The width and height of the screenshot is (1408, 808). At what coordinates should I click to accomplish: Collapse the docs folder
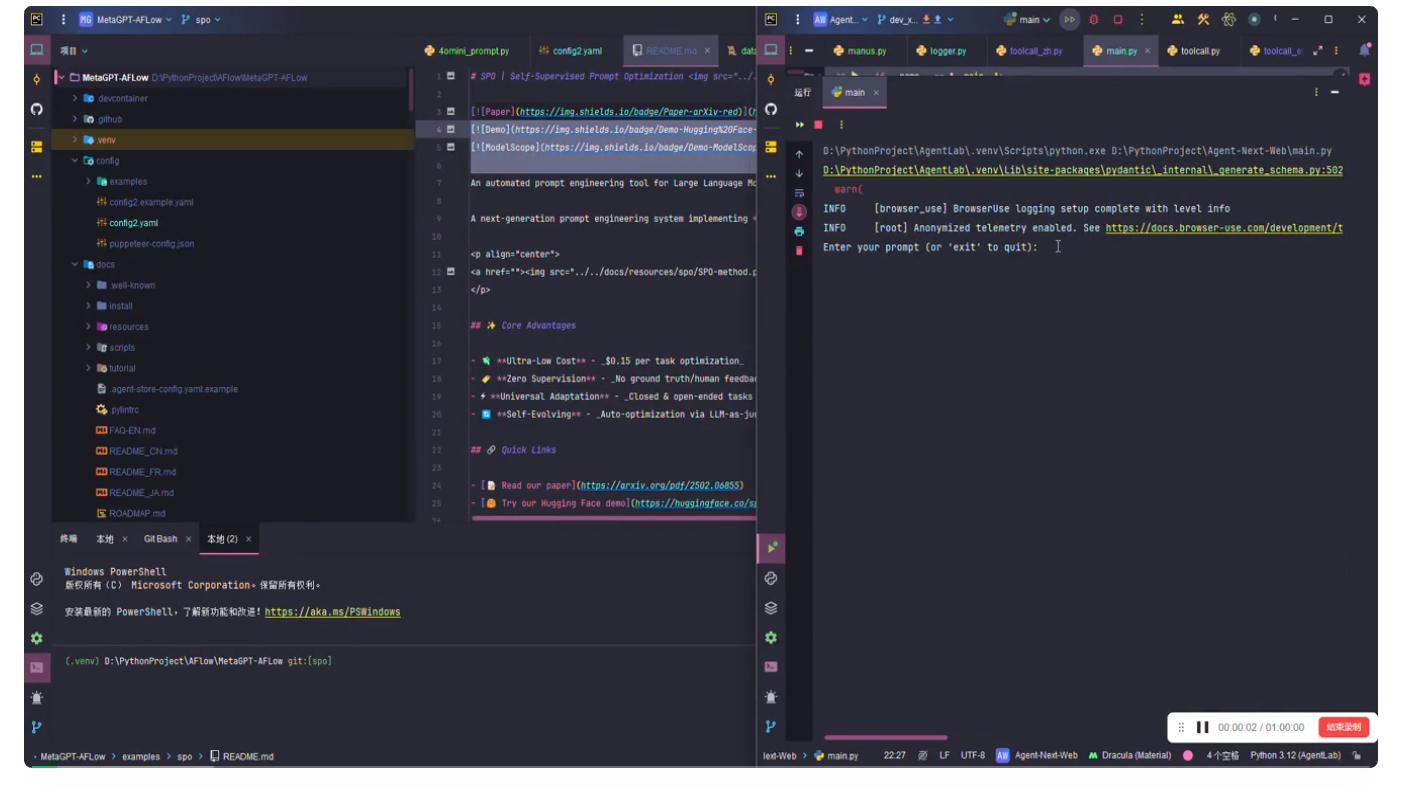(75, 264)
